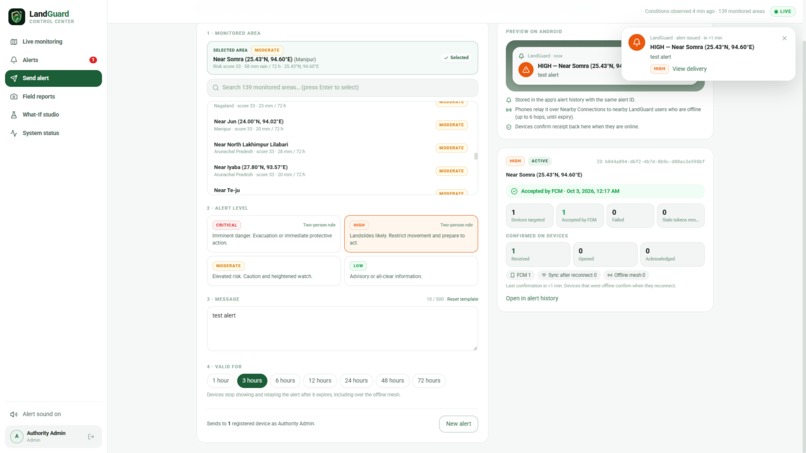Image resolution: width=806 pixels, height=453 pixels.
Task: Click the Offline mesh 0 chip
Action: [626, 275]
